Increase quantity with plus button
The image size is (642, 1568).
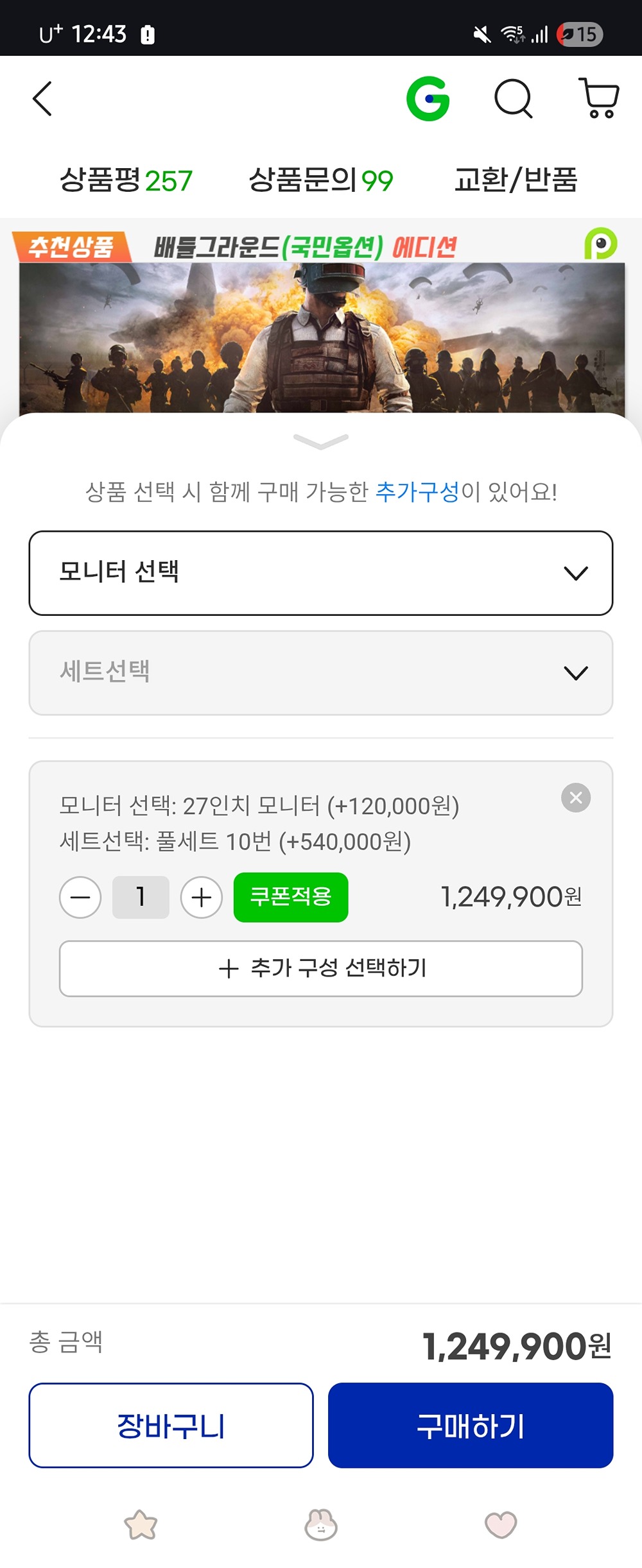coord(201,897)
